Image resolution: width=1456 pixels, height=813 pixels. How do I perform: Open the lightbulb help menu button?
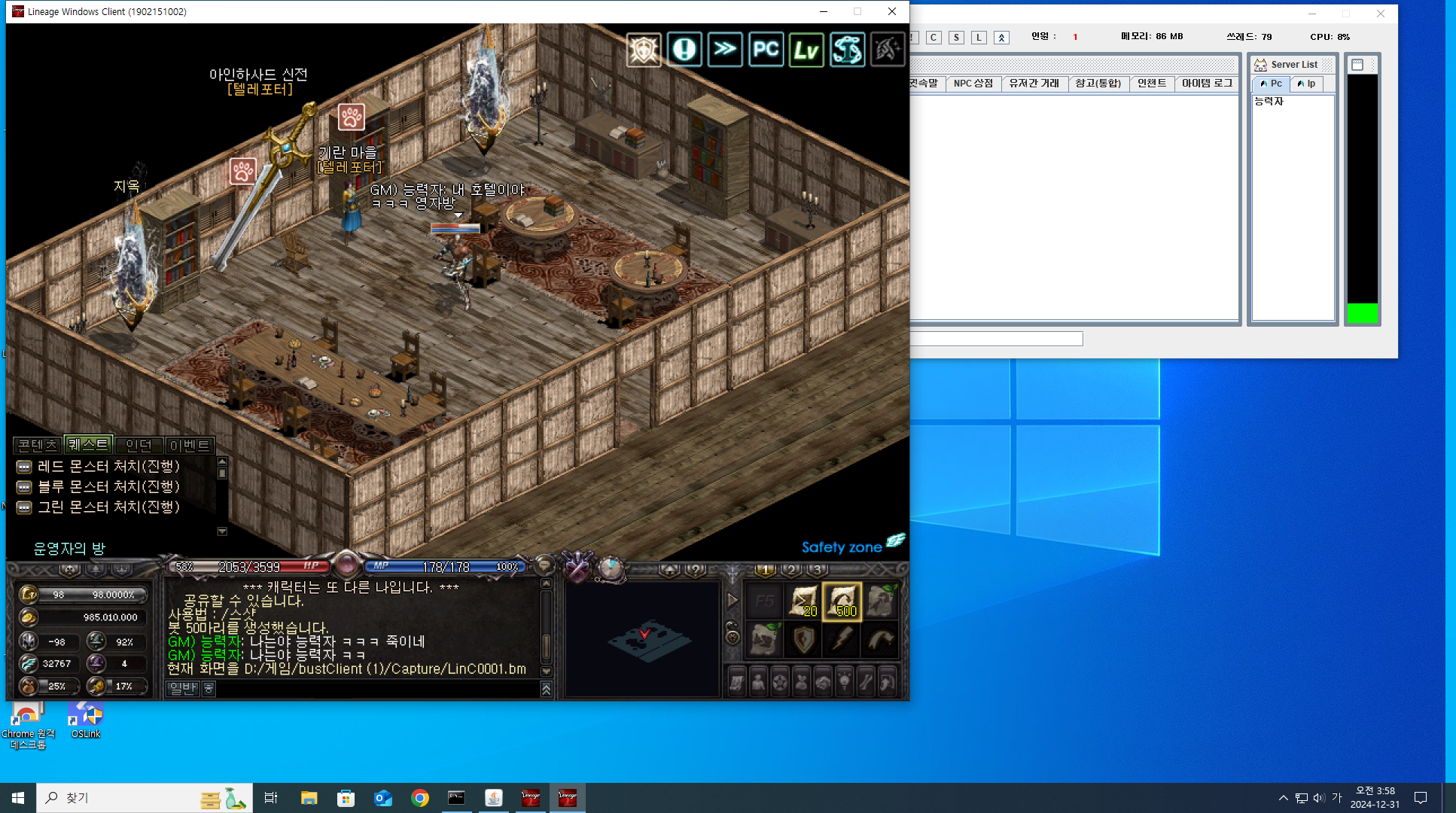coord(845,683)
